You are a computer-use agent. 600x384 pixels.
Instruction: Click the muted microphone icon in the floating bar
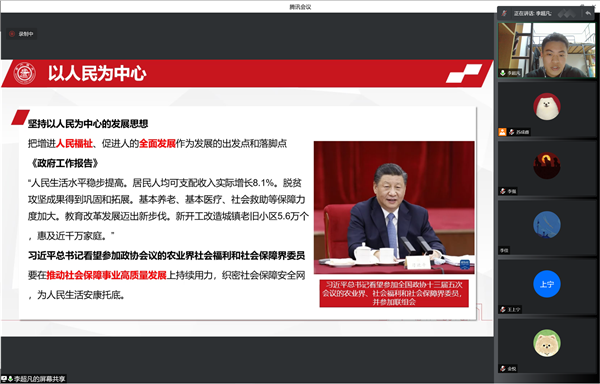pos(505,13)
